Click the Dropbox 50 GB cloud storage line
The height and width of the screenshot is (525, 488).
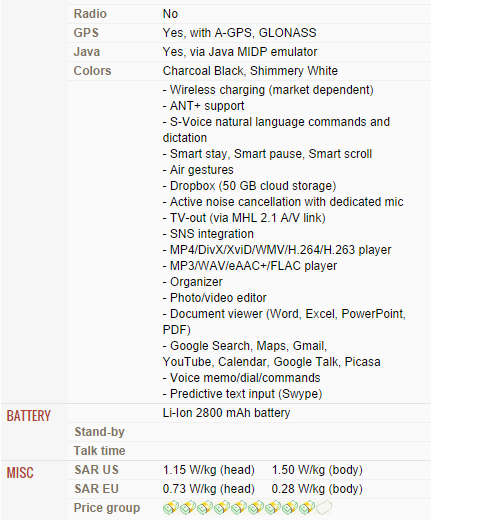(250, 186)
